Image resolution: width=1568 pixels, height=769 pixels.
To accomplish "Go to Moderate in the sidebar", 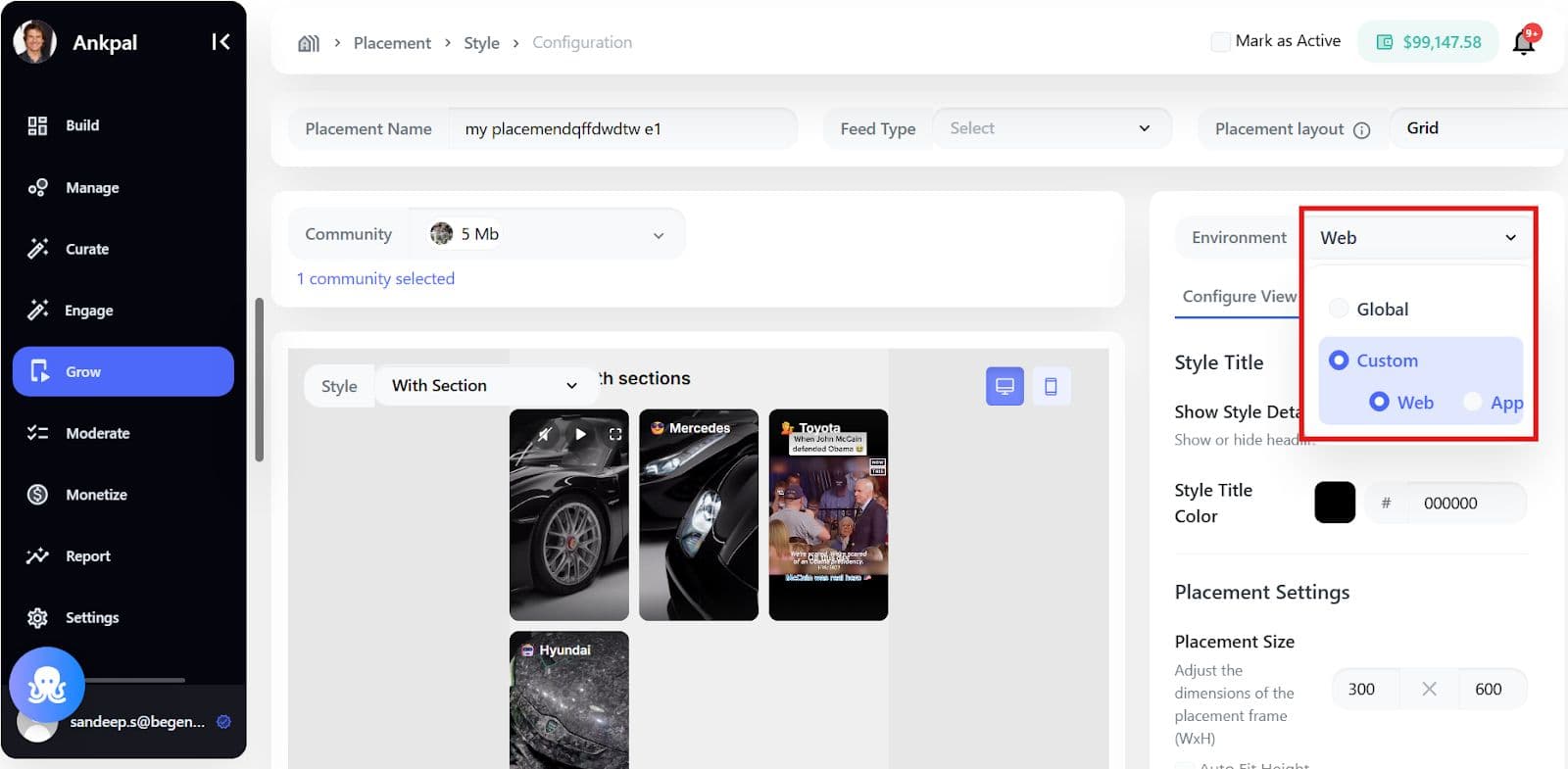I will 97,433.
